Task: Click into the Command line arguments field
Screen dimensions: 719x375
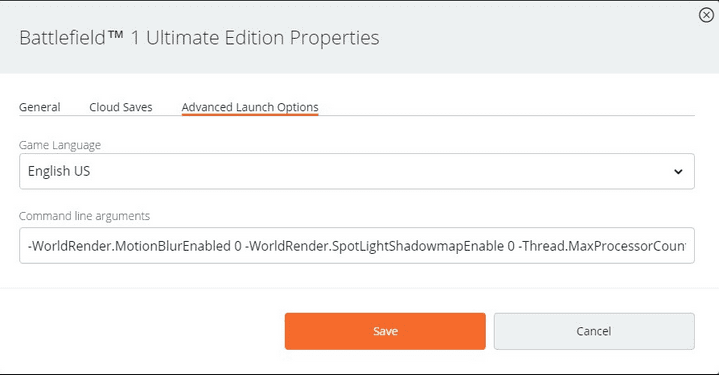Action: tap(357, 246)
